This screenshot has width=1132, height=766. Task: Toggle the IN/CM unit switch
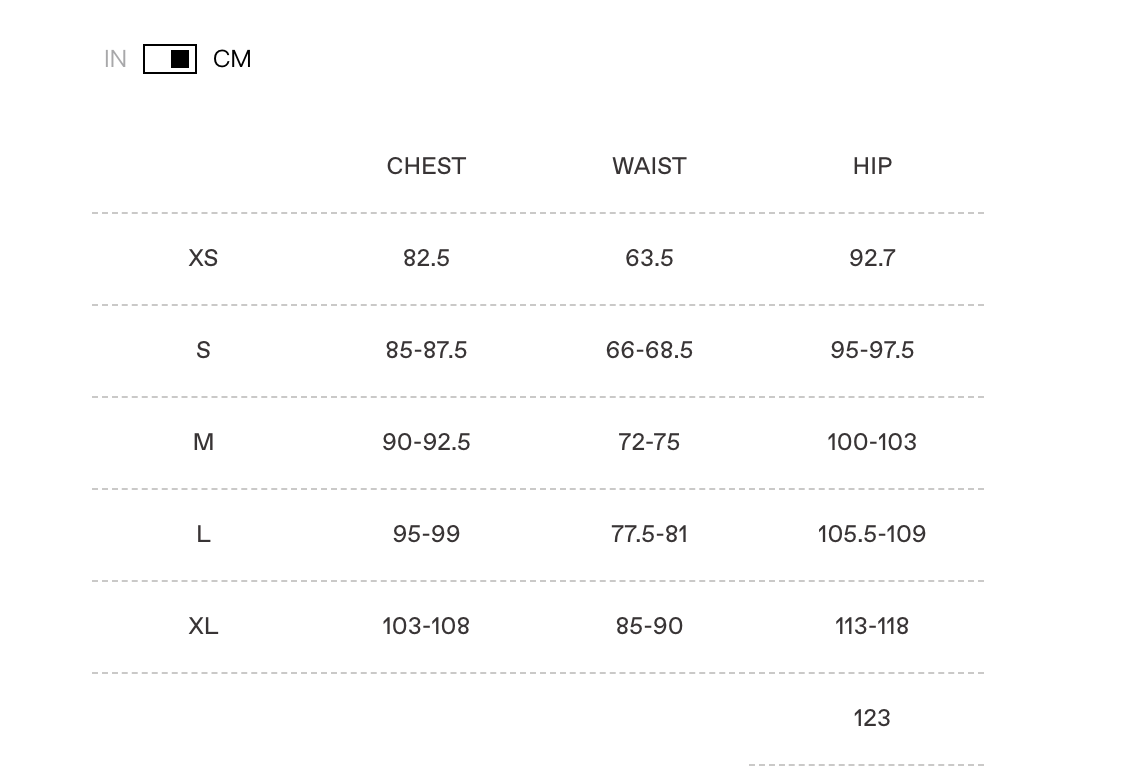pyautogui.click(x=170, y=59)
